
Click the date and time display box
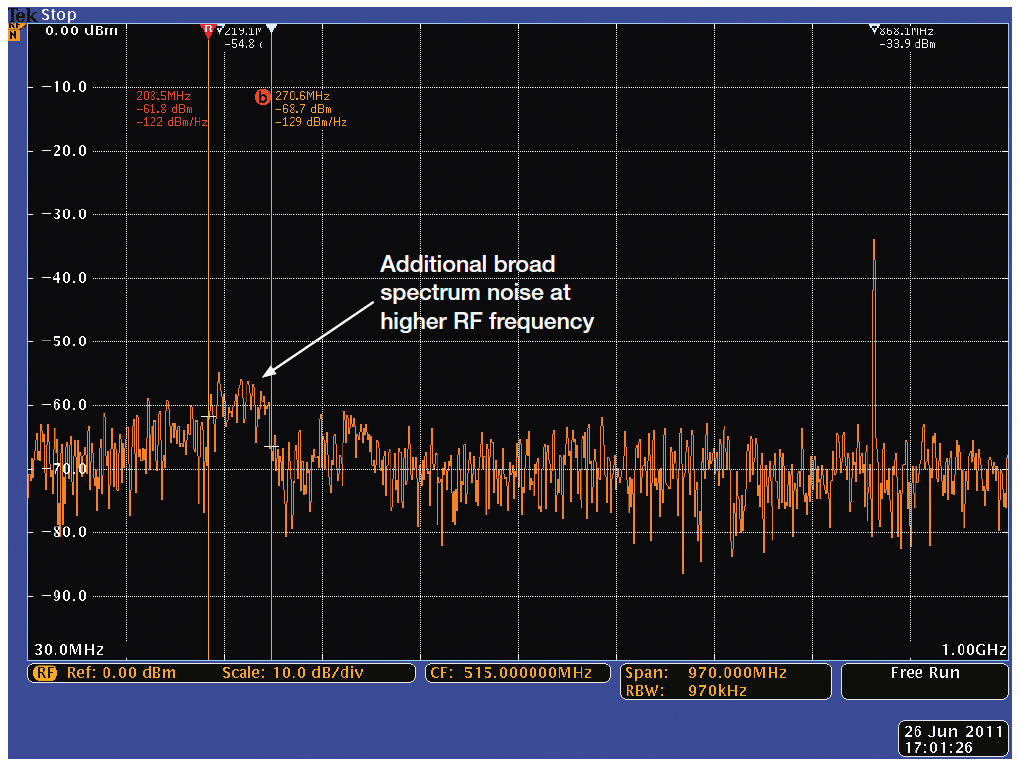click(953, 738)
